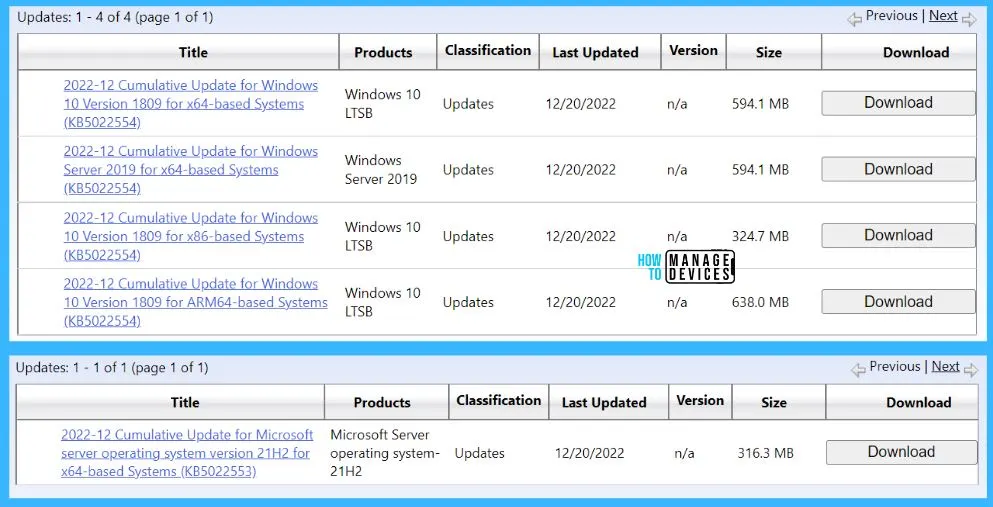Click Previous above the lower table

[x=895, y=366]
